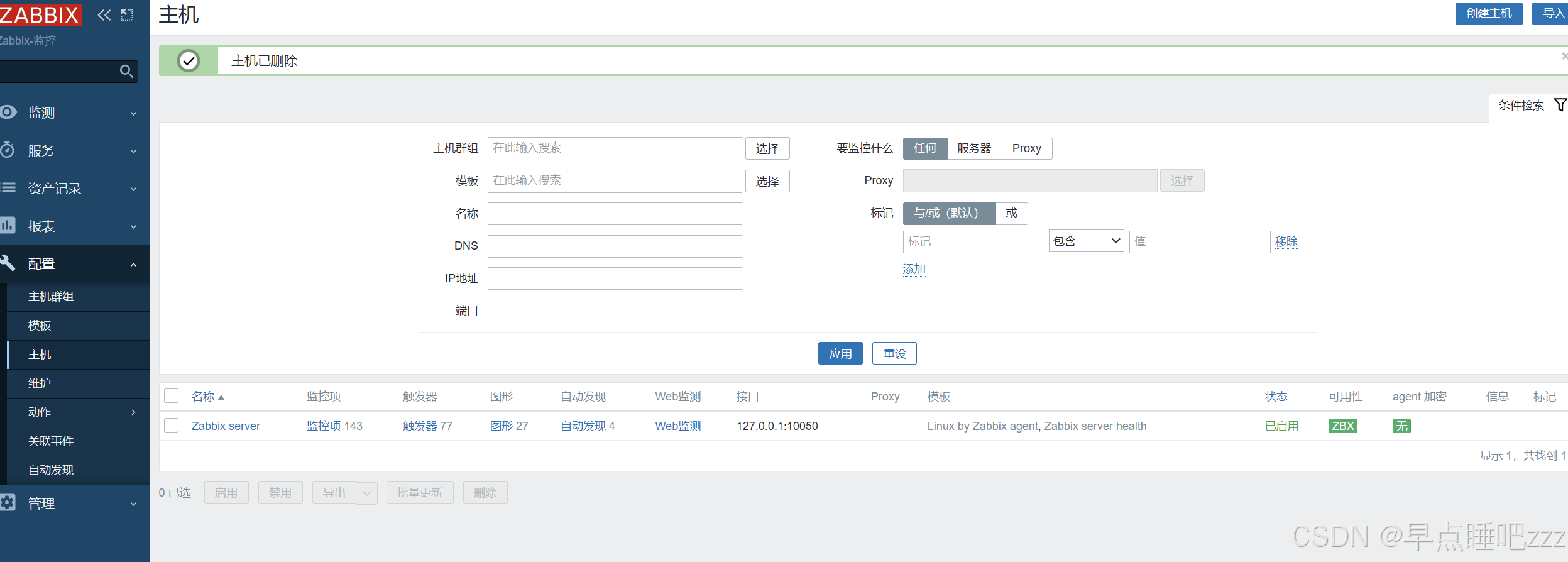Open the Zabbix server host link

(226, 426)
